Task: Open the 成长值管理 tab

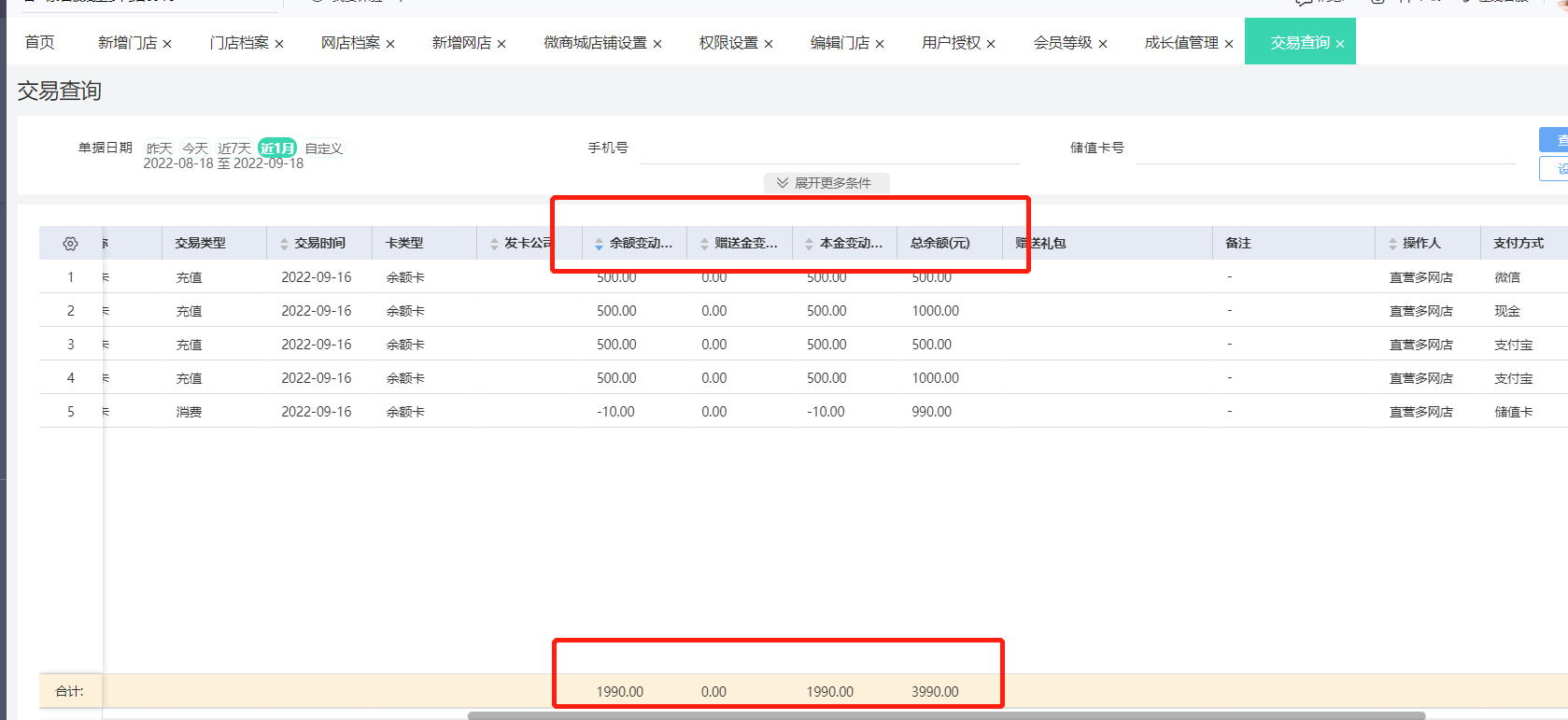Action: (1181, 43)
